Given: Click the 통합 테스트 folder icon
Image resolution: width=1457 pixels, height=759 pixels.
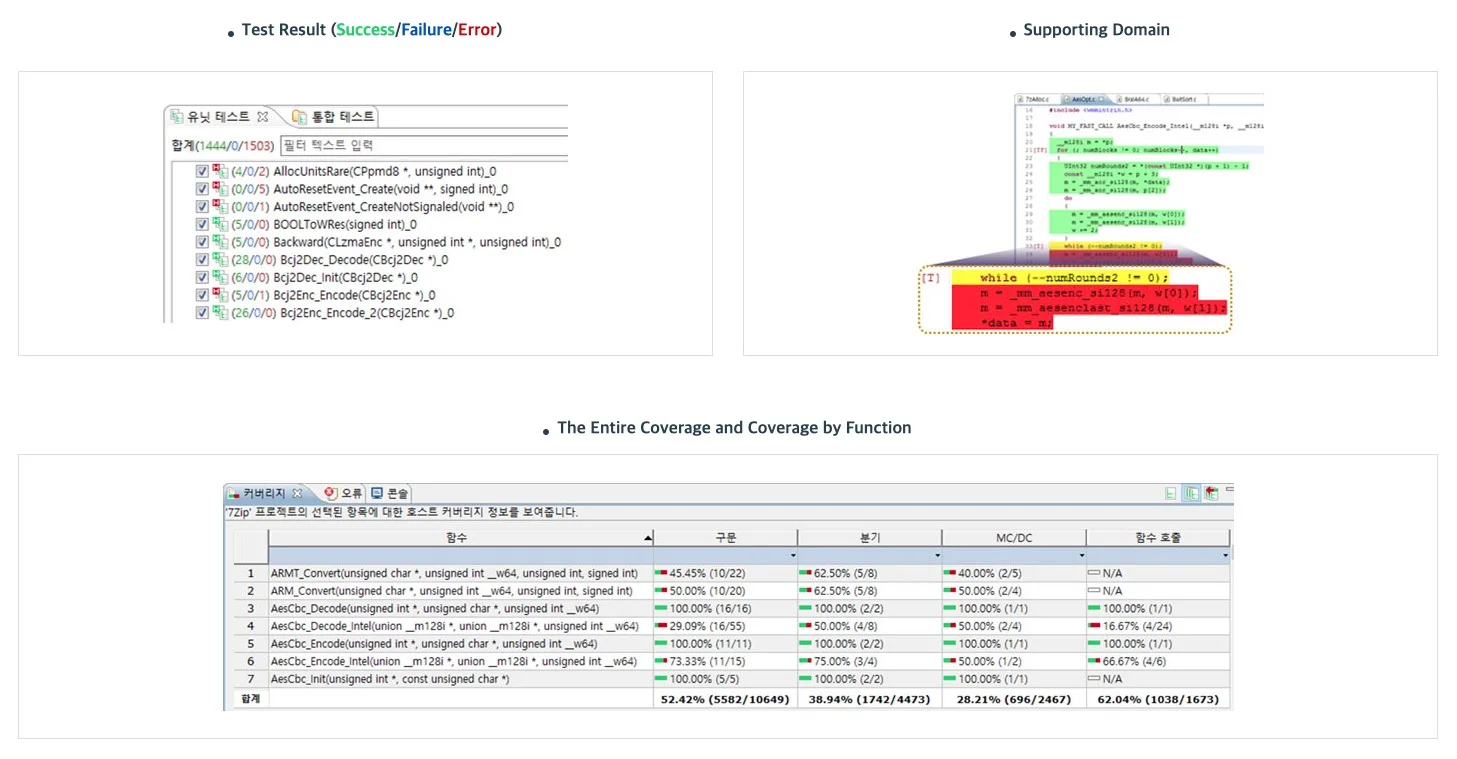Looking at the screenshot, I should (299, 117).
